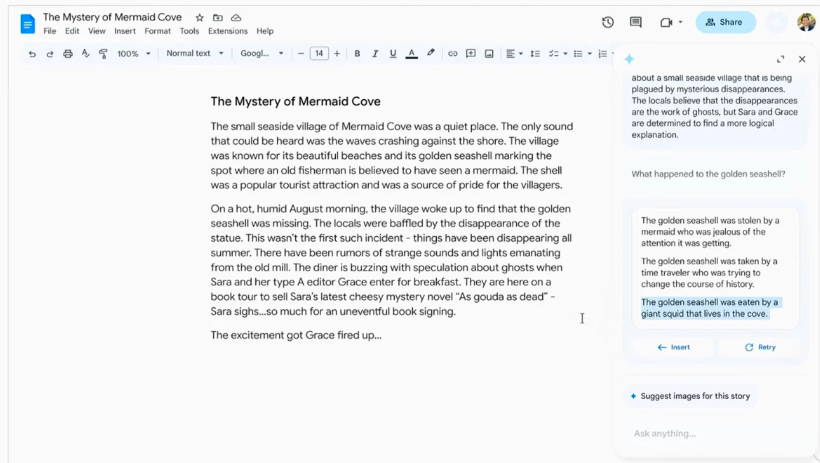Screen dimensions: 820x463
Task: Click the Google Docs home icon
Action: point(27,24)
